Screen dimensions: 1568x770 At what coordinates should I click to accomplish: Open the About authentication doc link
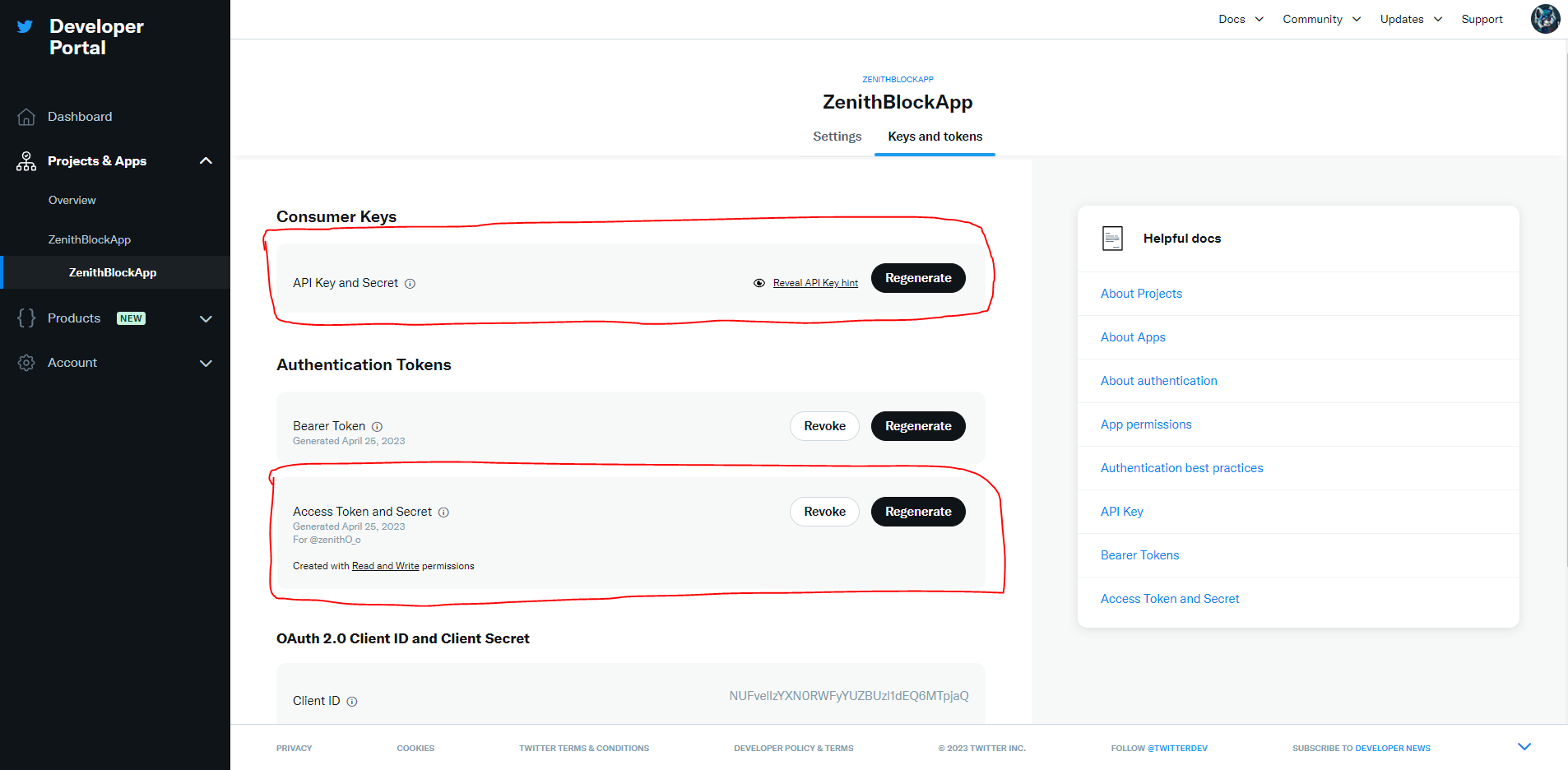point(1159,381)
